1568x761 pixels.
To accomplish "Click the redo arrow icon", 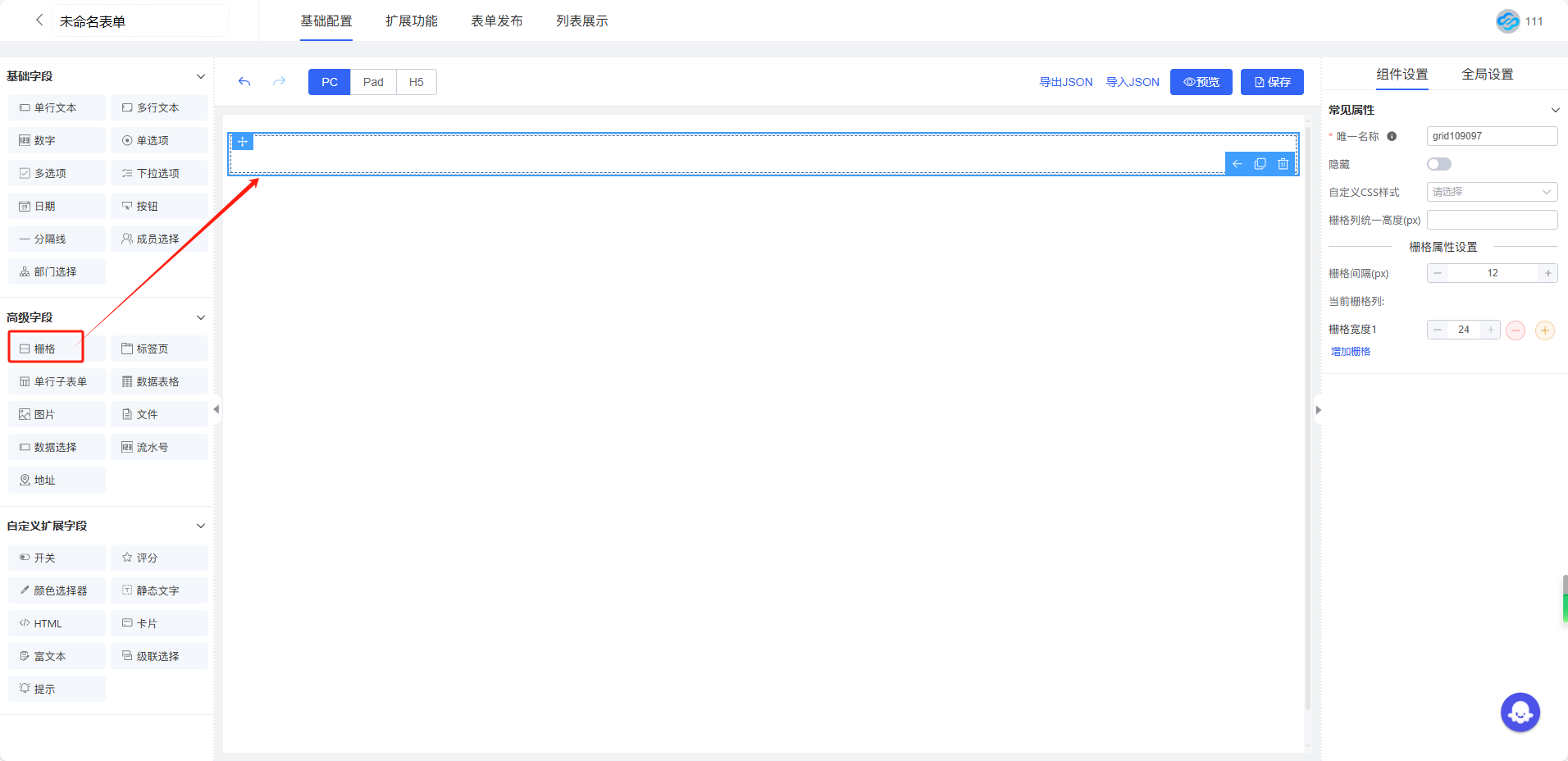I will pyautogui.click(x=280, y=82).
